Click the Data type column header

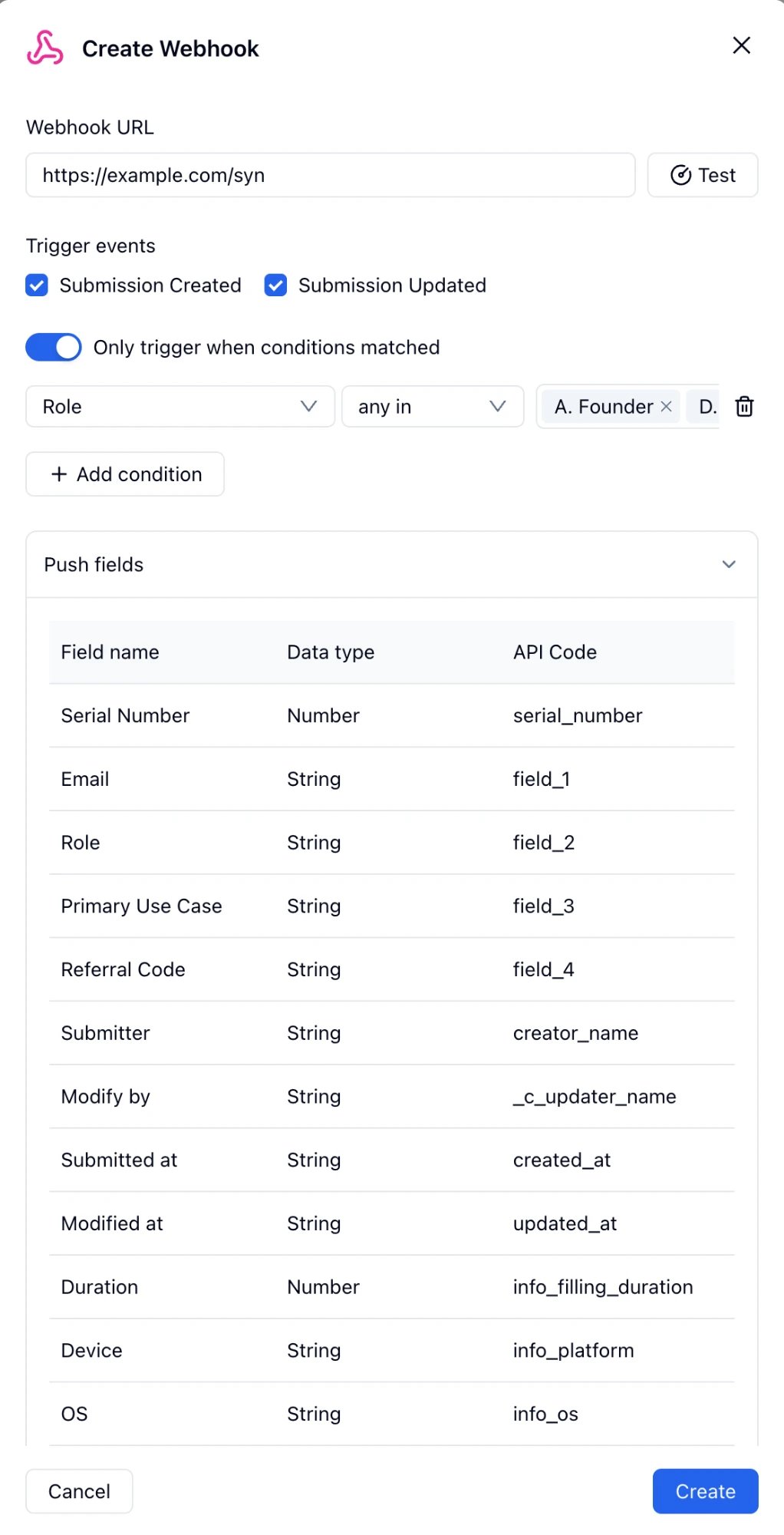[331, 652]
